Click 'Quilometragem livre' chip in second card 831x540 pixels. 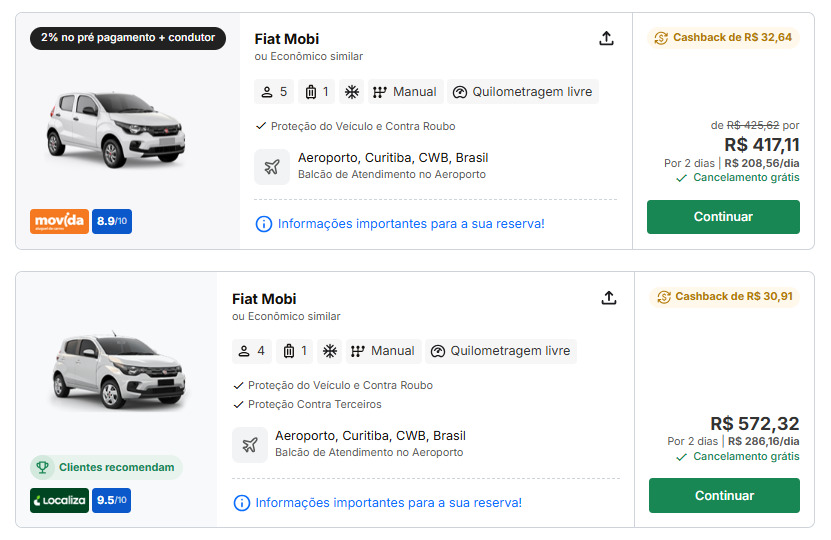coord(500,351)
